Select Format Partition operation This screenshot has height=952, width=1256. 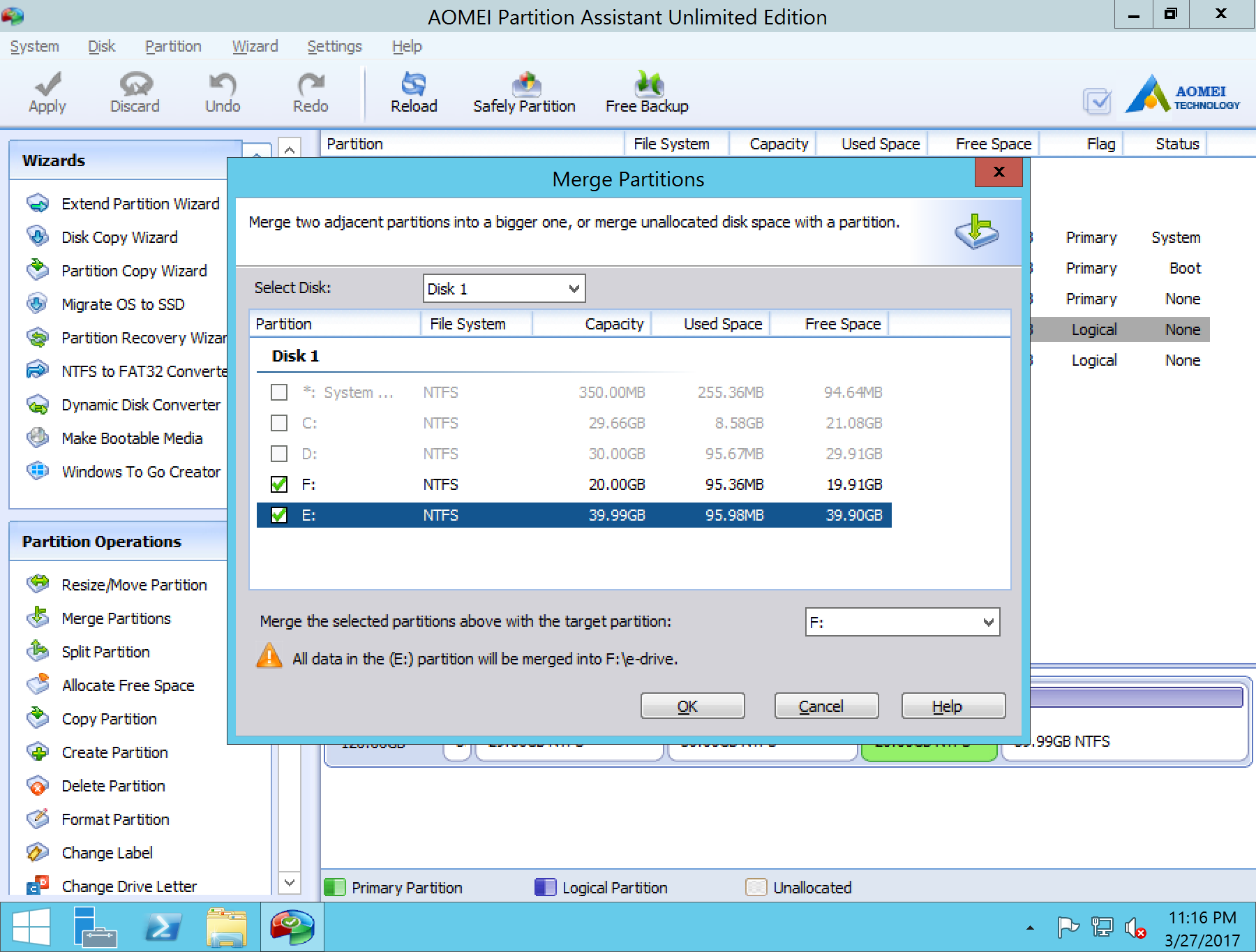(98, 819)
